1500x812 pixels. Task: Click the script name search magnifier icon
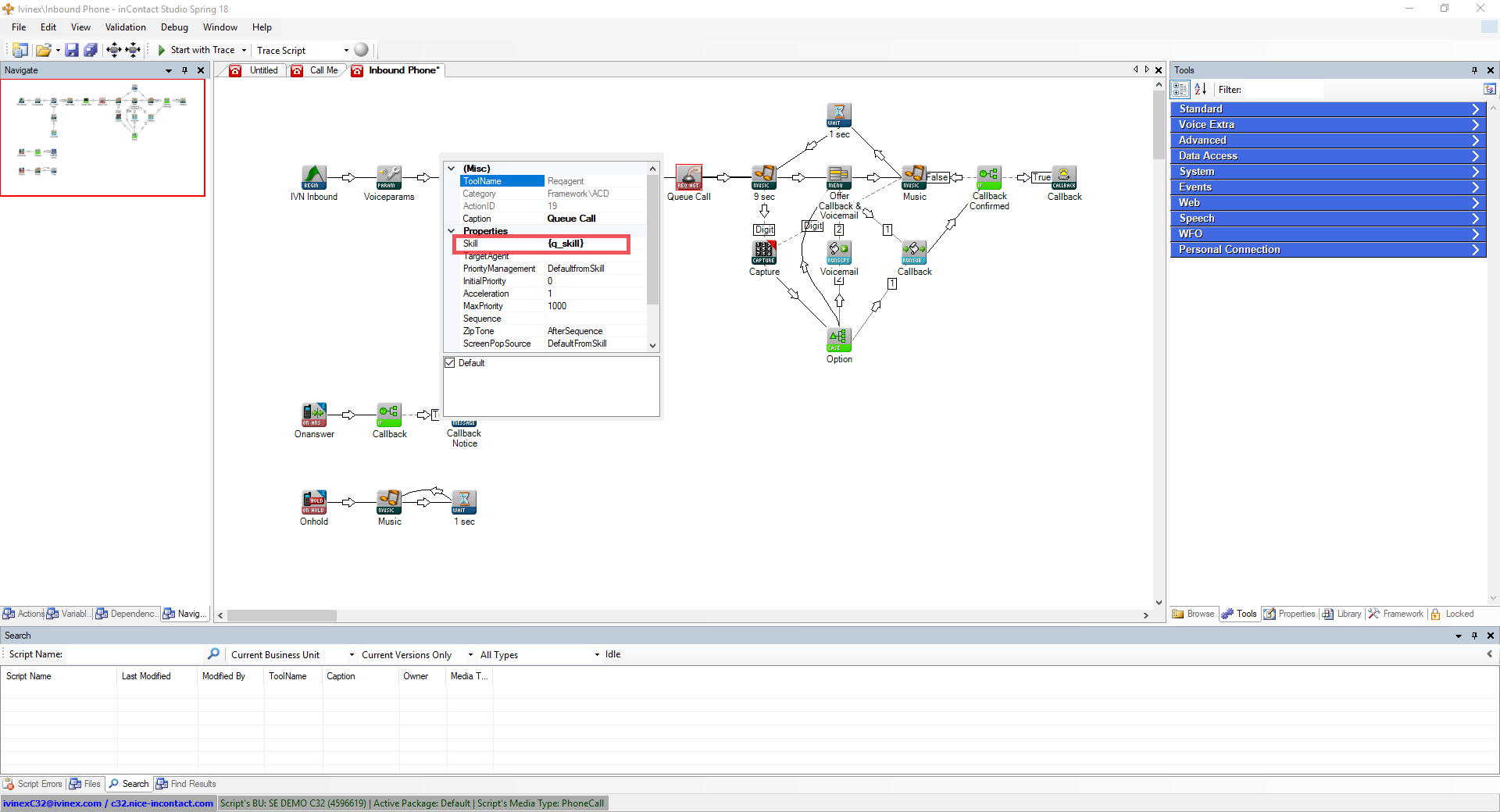[213, 654]
